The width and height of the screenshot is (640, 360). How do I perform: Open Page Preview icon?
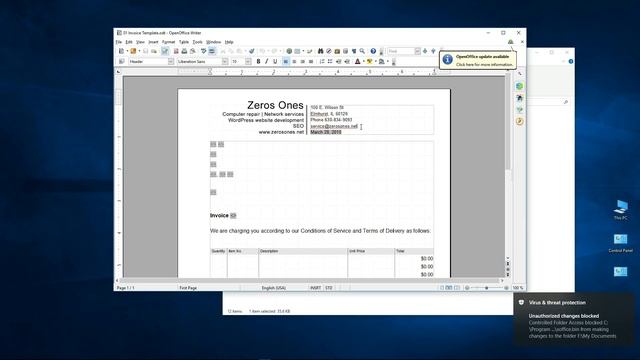click(193, 51)
